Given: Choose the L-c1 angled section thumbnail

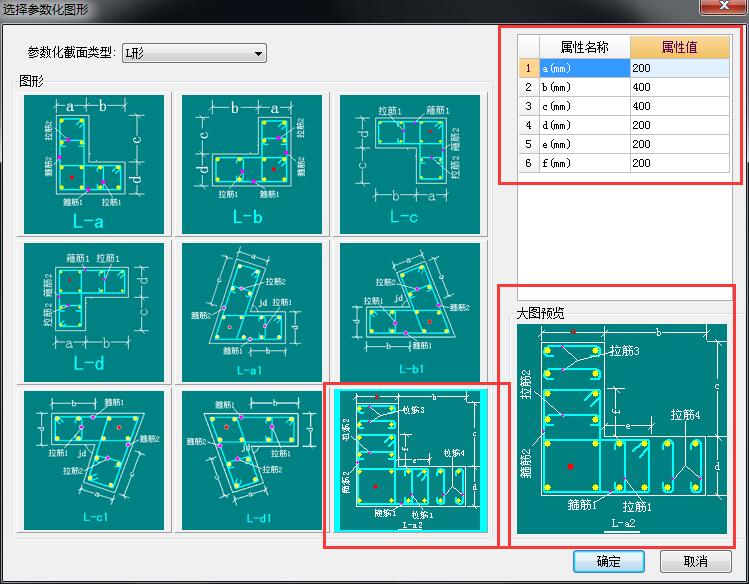Looking at the screenshot, I should 94,460.
